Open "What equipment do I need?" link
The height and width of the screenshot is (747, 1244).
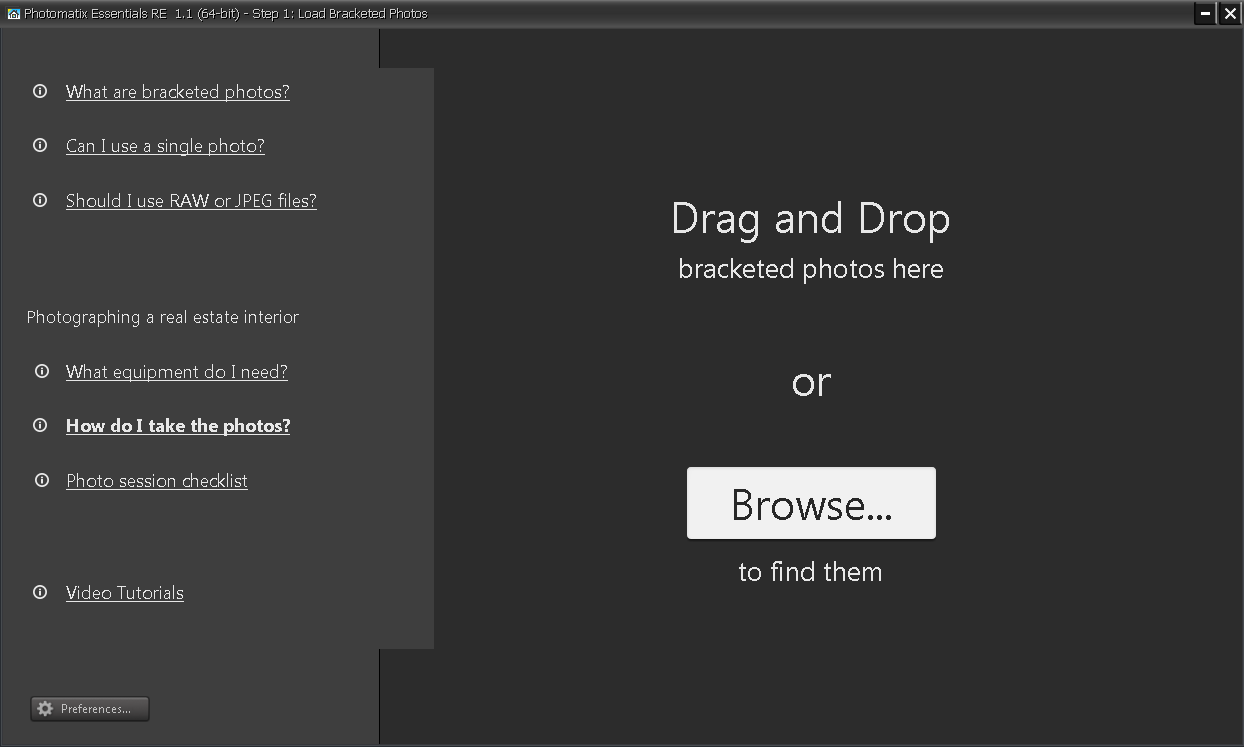(177, 372)
